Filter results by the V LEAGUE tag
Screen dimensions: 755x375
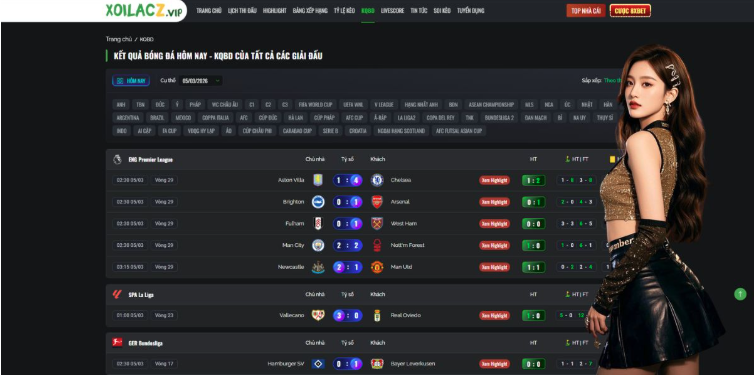(384, 104)
